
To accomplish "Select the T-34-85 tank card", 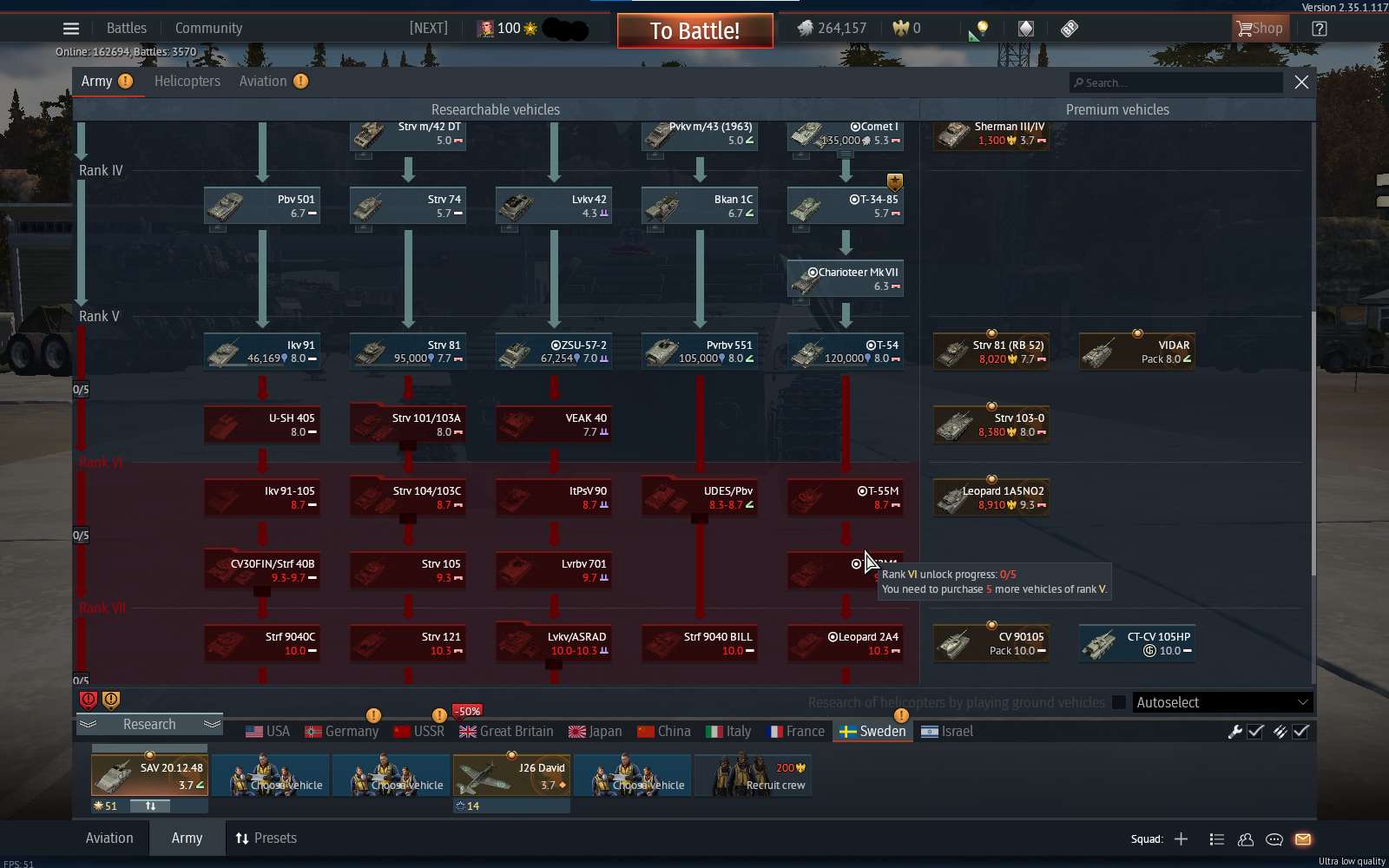I will click(x=846, y=207).
